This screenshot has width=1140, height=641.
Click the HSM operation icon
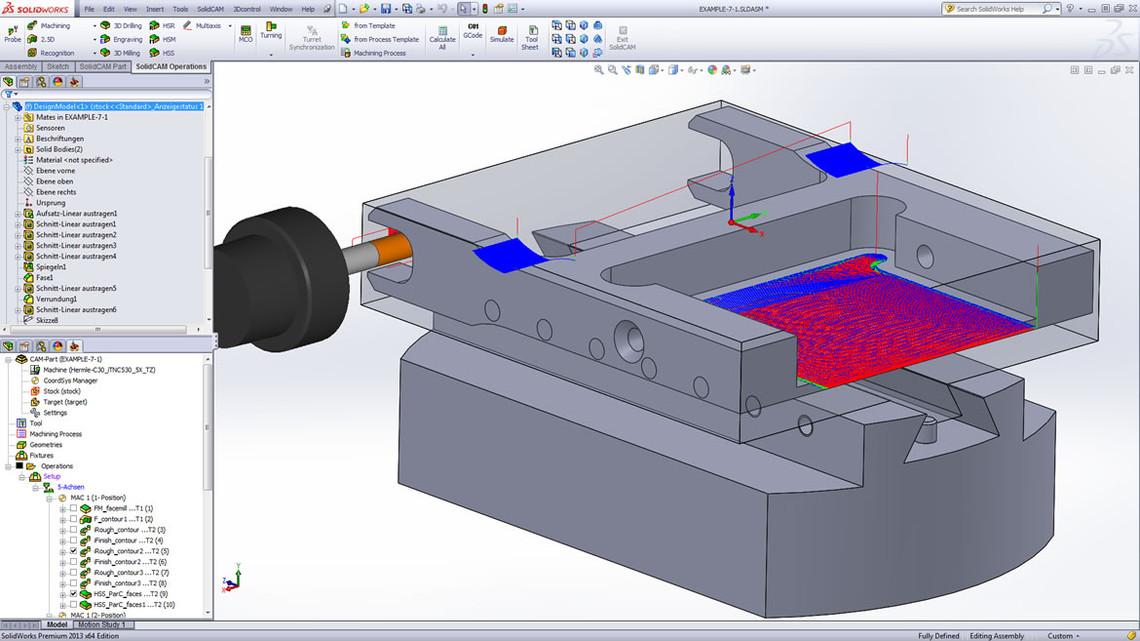click(x=154, y=39)
